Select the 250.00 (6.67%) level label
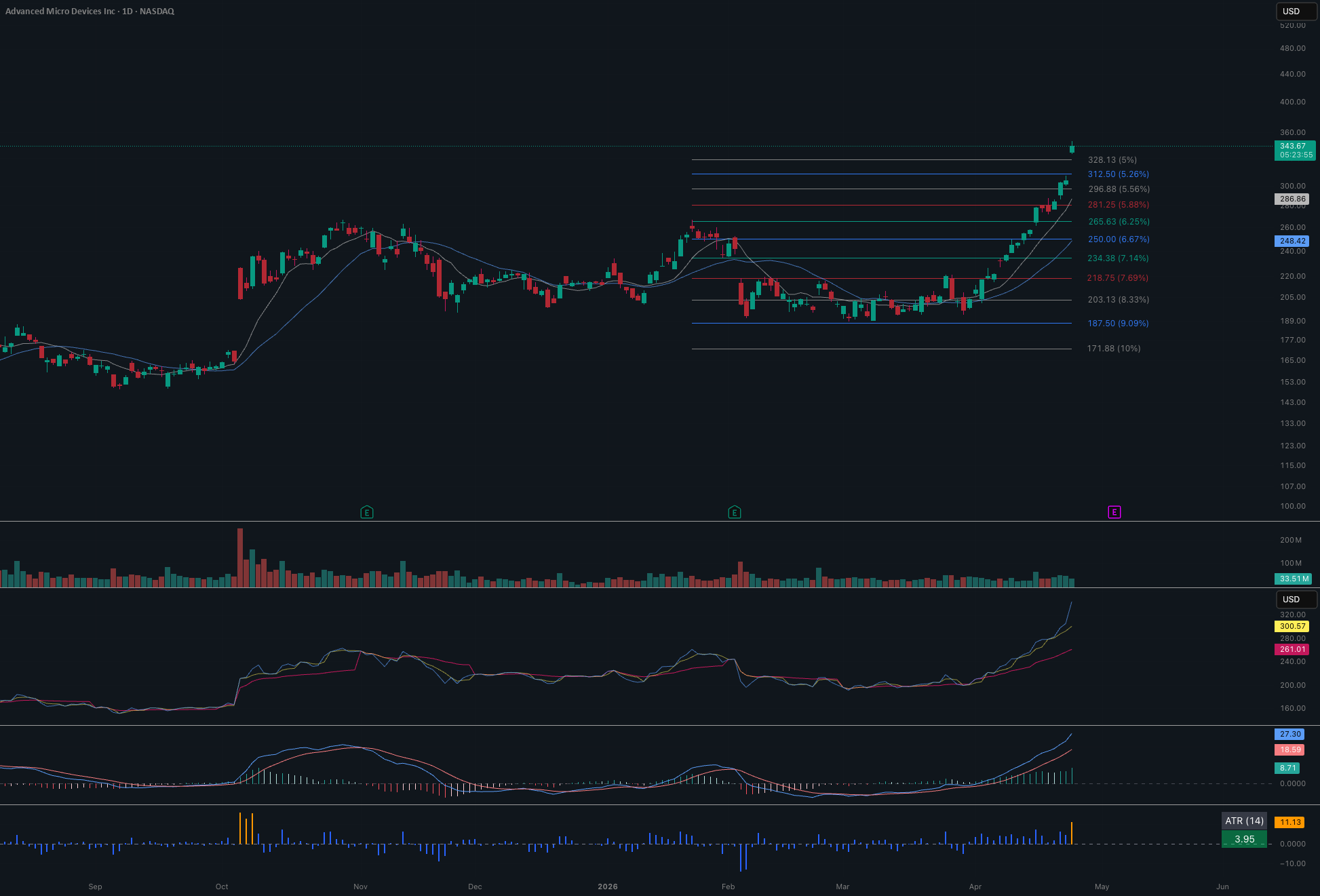Image resolution: width=1320 pixels, height=896 pixels. coord(1119,239)
